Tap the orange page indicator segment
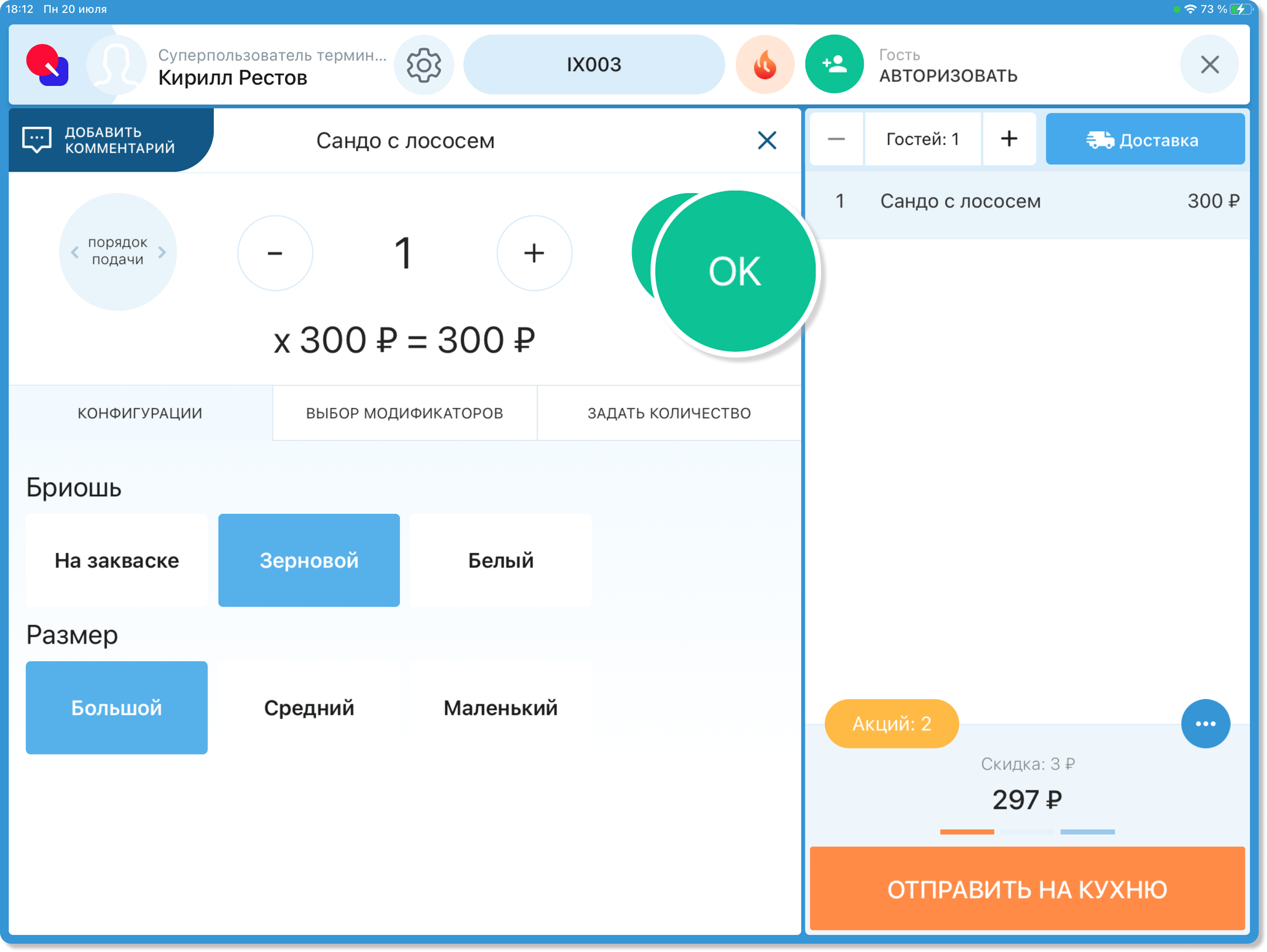Screen dimensions: 1267x952 click(967, 832)
